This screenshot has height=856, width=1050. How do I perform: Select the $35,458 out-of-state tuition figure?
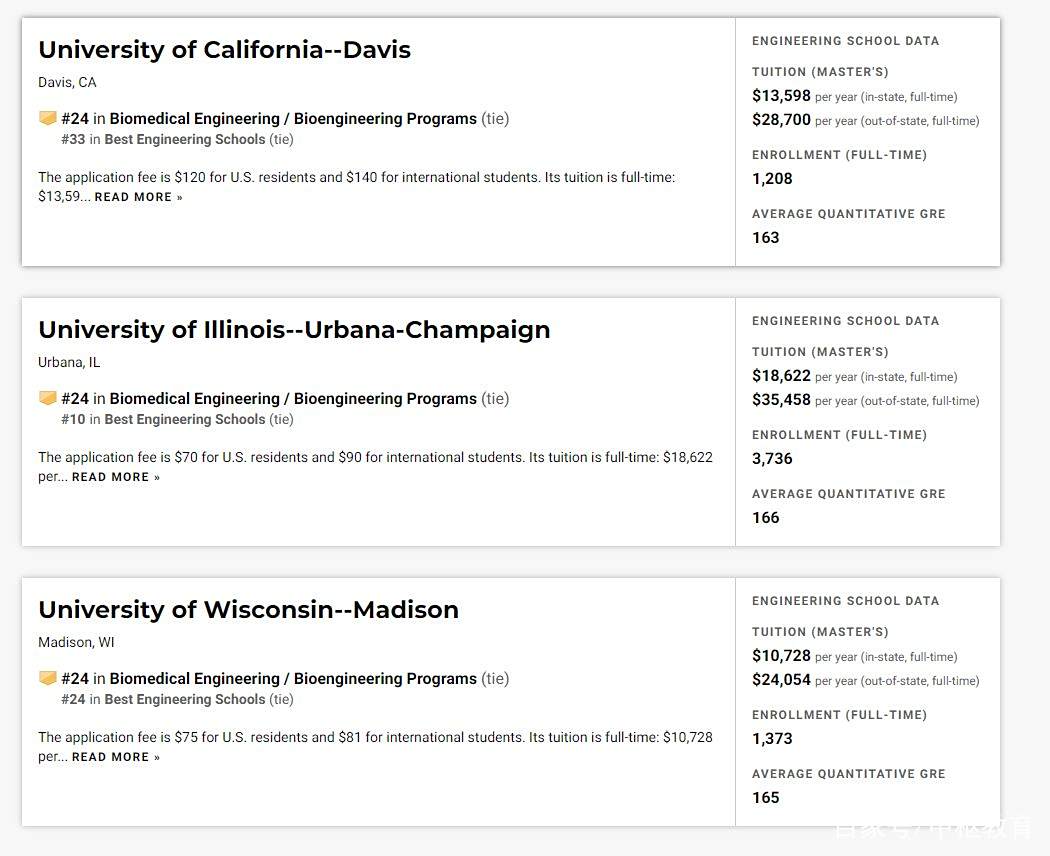(781, 400)
